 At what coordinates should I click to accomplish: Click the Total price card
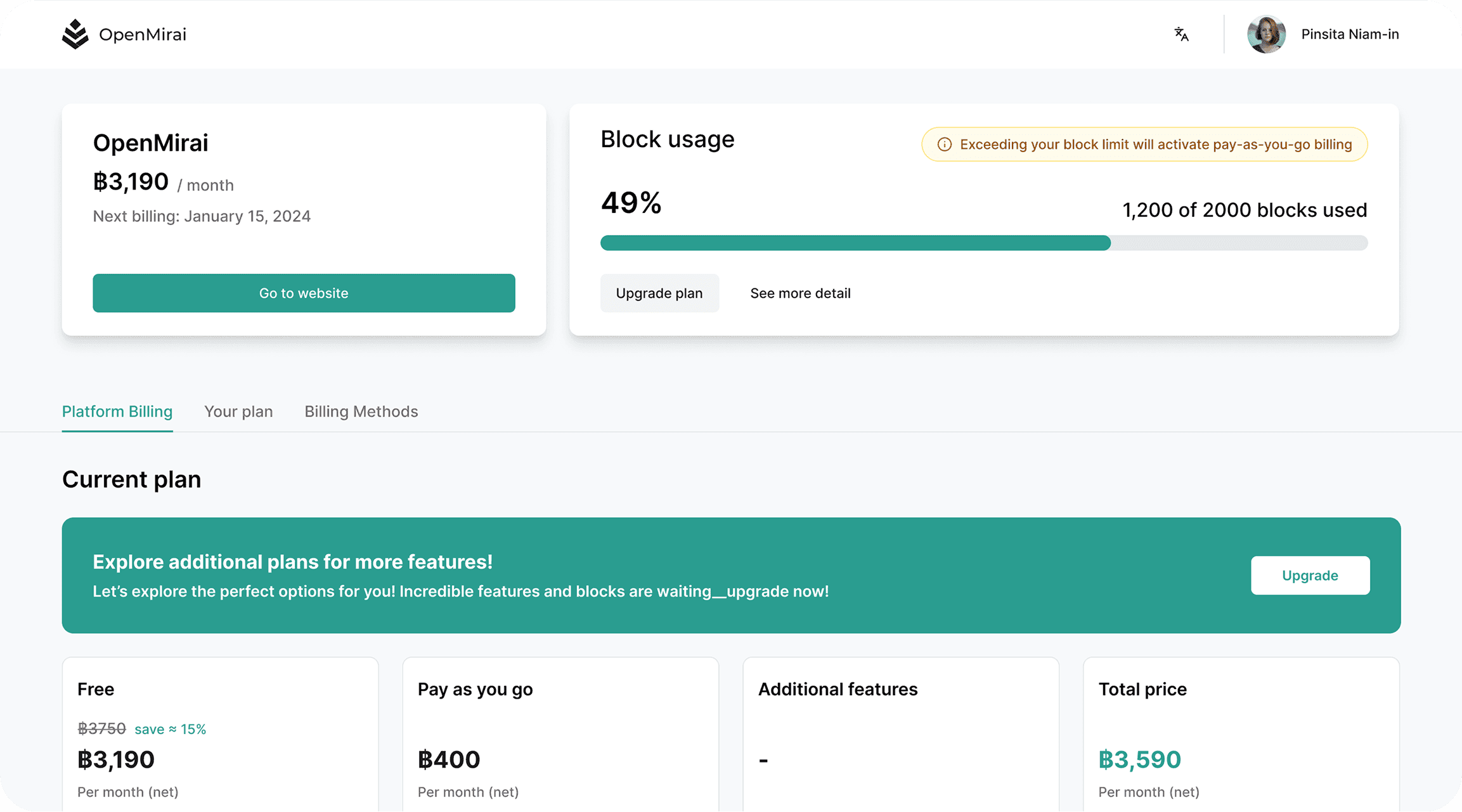(x=1241, y=735)
